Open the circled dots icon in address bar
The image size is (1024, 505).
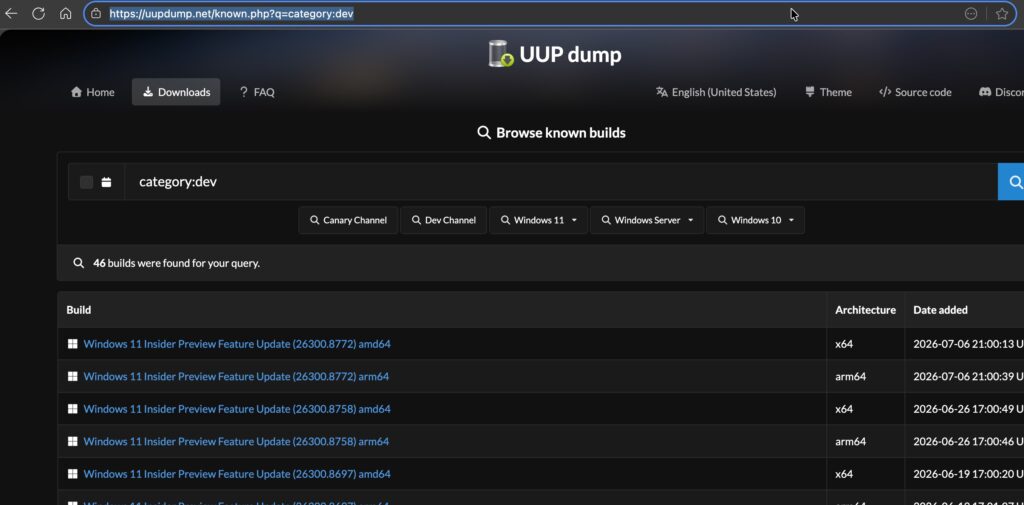[x=971, y=14]
